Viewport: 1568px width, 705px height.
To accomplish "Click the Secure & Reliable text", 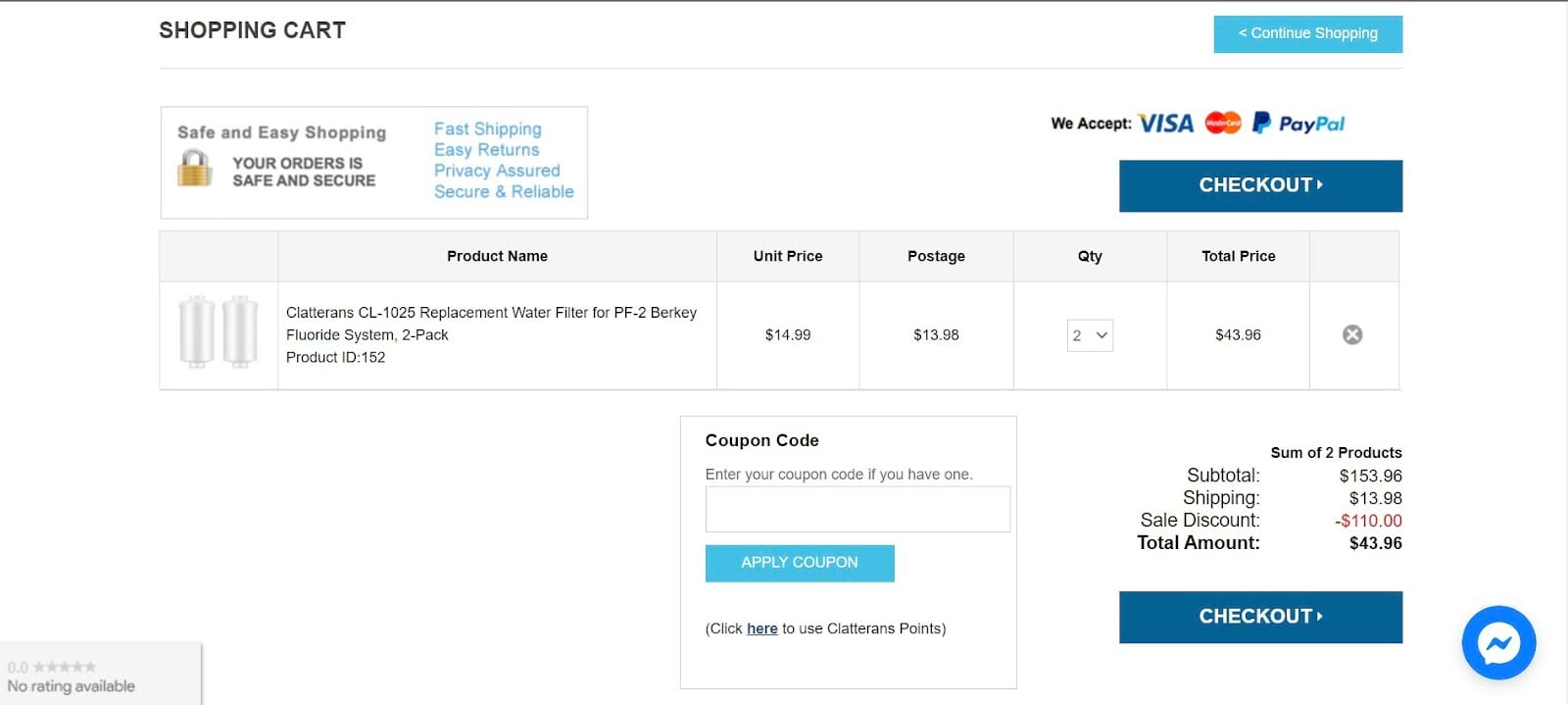I will [x=504, y=192].
